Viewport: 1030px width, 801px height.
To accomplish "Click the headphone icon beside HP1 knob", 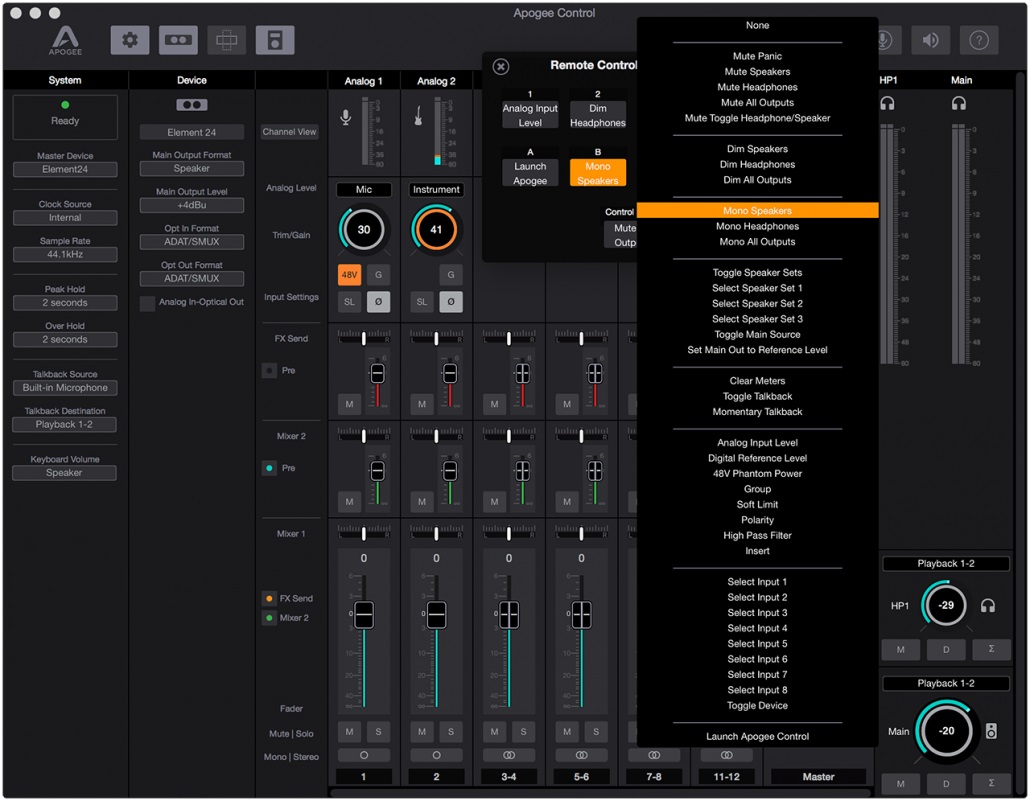I will [x=987, y=606].
